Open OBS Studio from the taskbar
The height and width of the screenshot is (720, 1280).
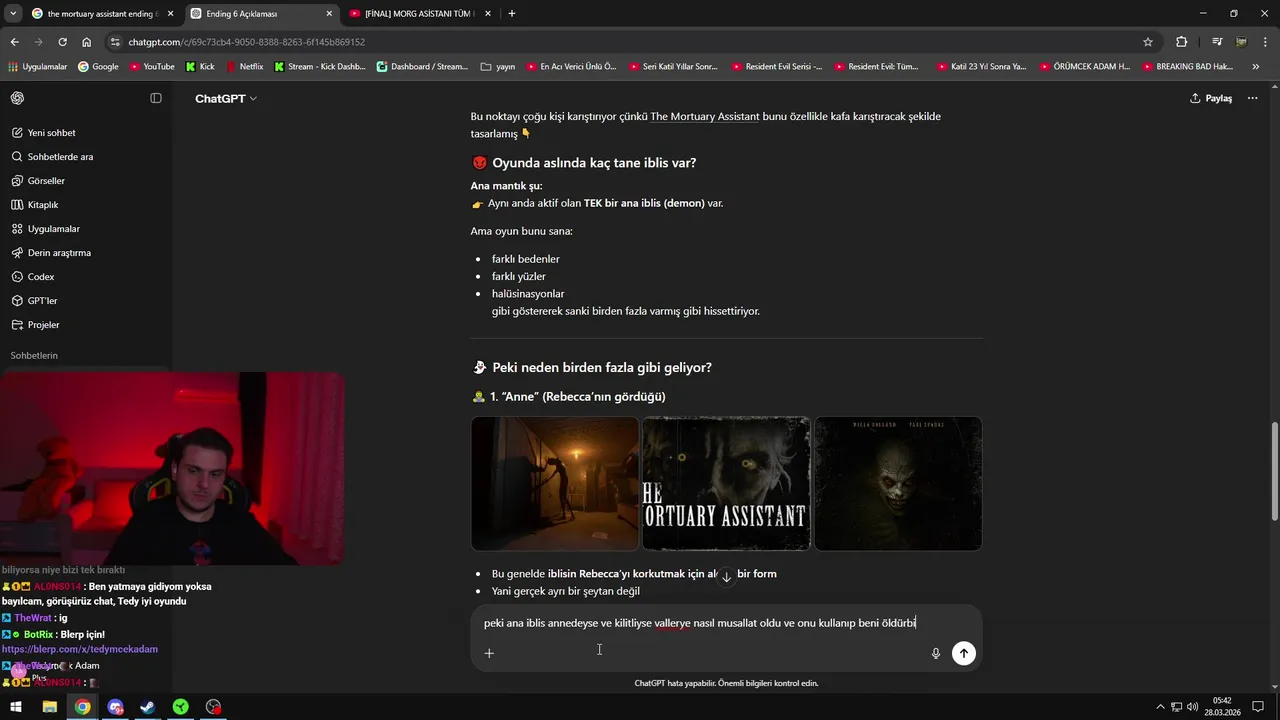213,707
